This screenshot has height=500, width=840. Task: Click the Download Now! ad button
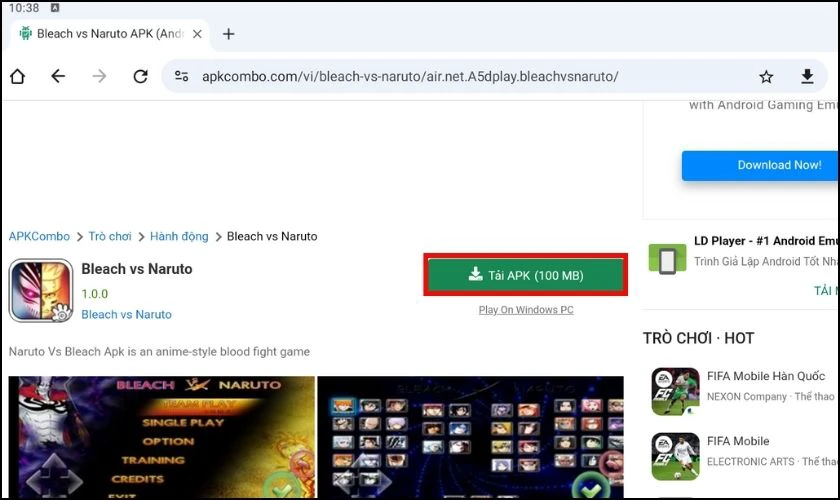pos(761,165)
